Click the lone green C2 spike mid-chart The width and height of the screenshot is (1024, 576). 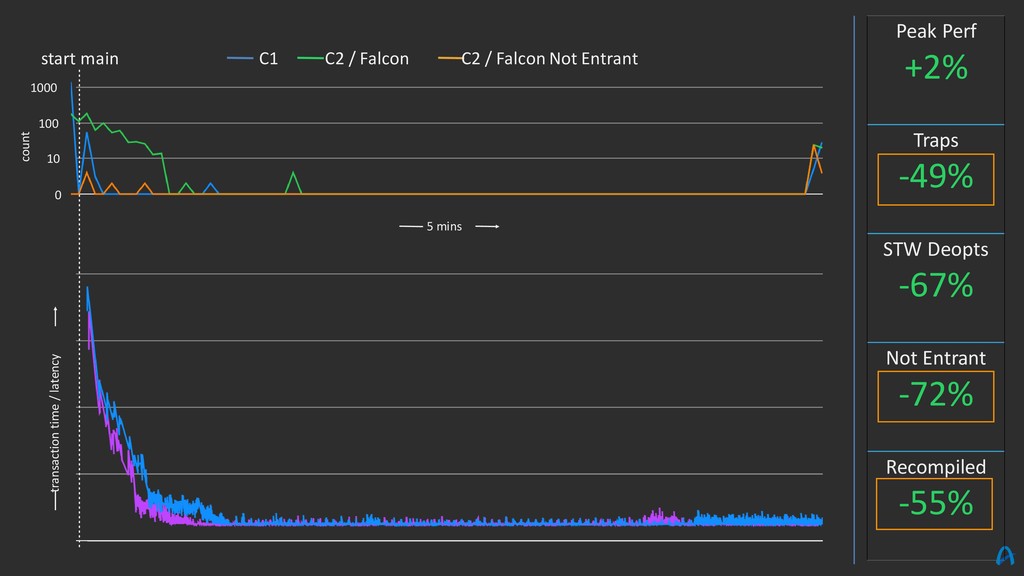[293, 183]
